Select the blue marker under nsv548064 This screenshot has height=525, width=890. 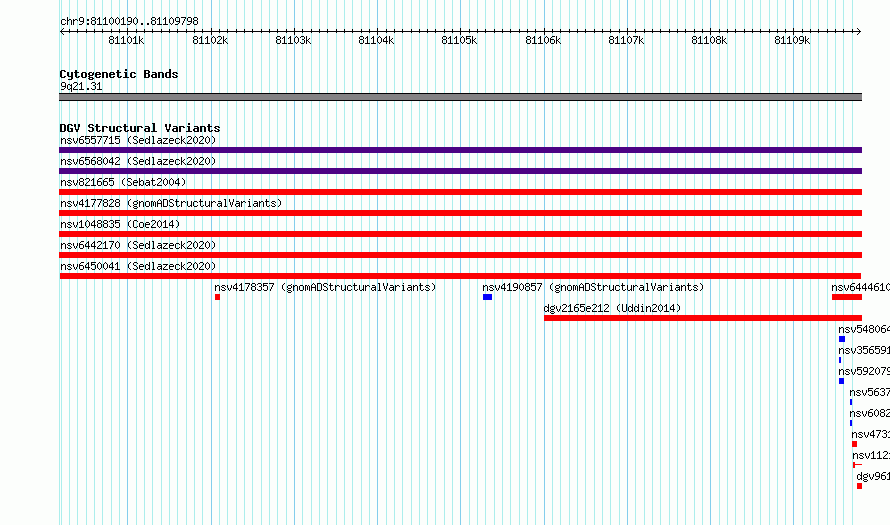click(x=842, y=339)
